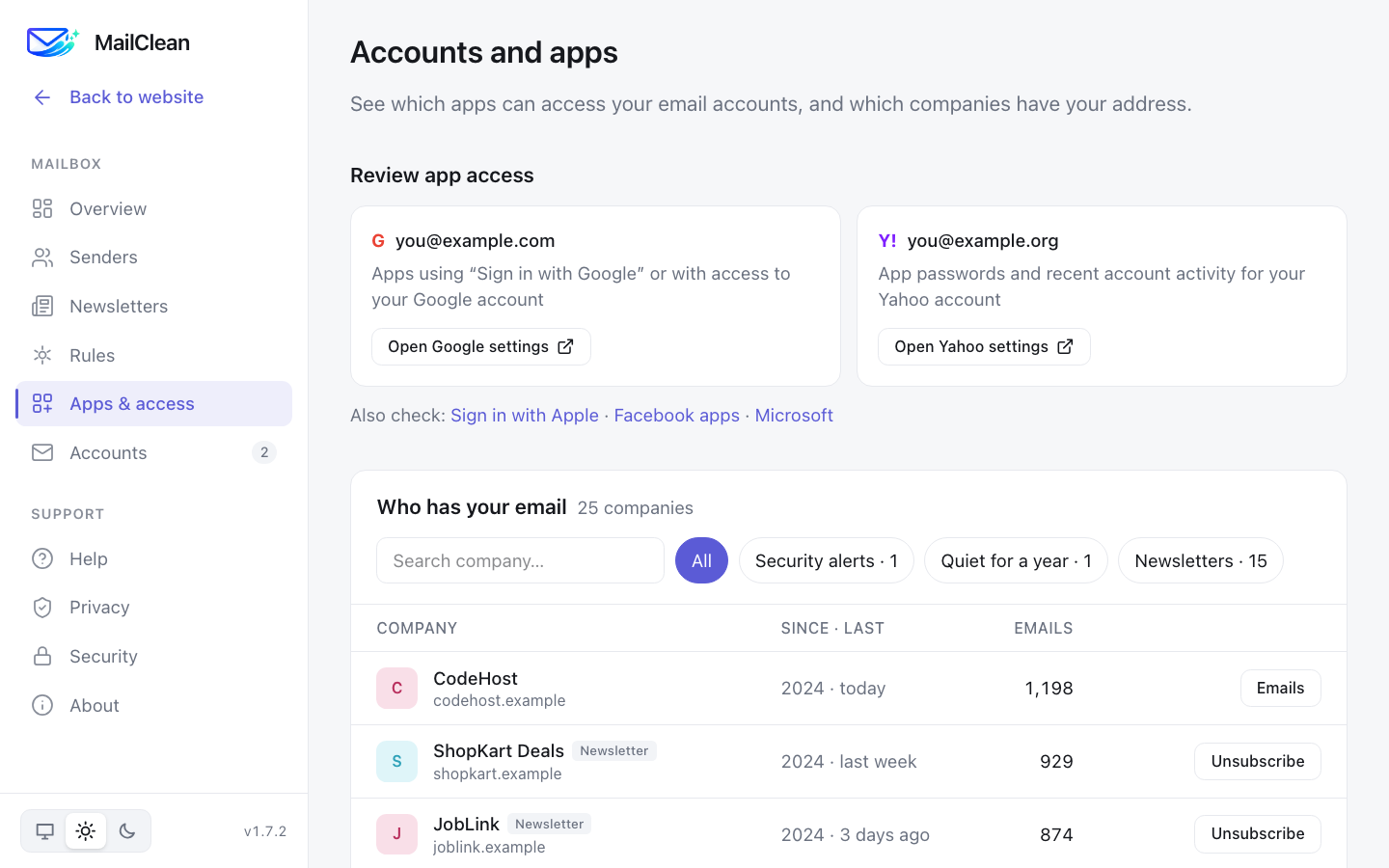Click the Help question mark icon
Screen dimensions: 1389x868
click(42, 558)
